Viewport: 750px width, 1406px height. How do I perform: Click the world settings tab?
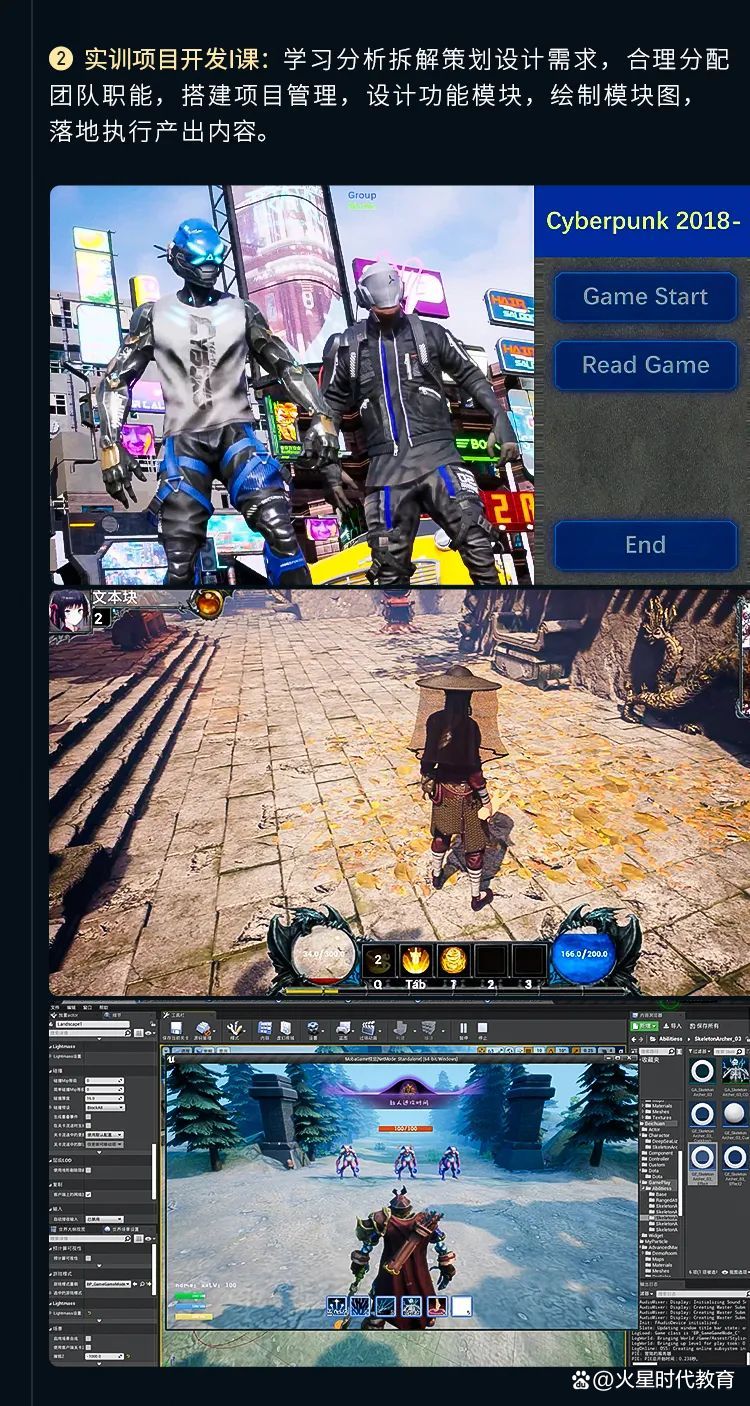122,1229
